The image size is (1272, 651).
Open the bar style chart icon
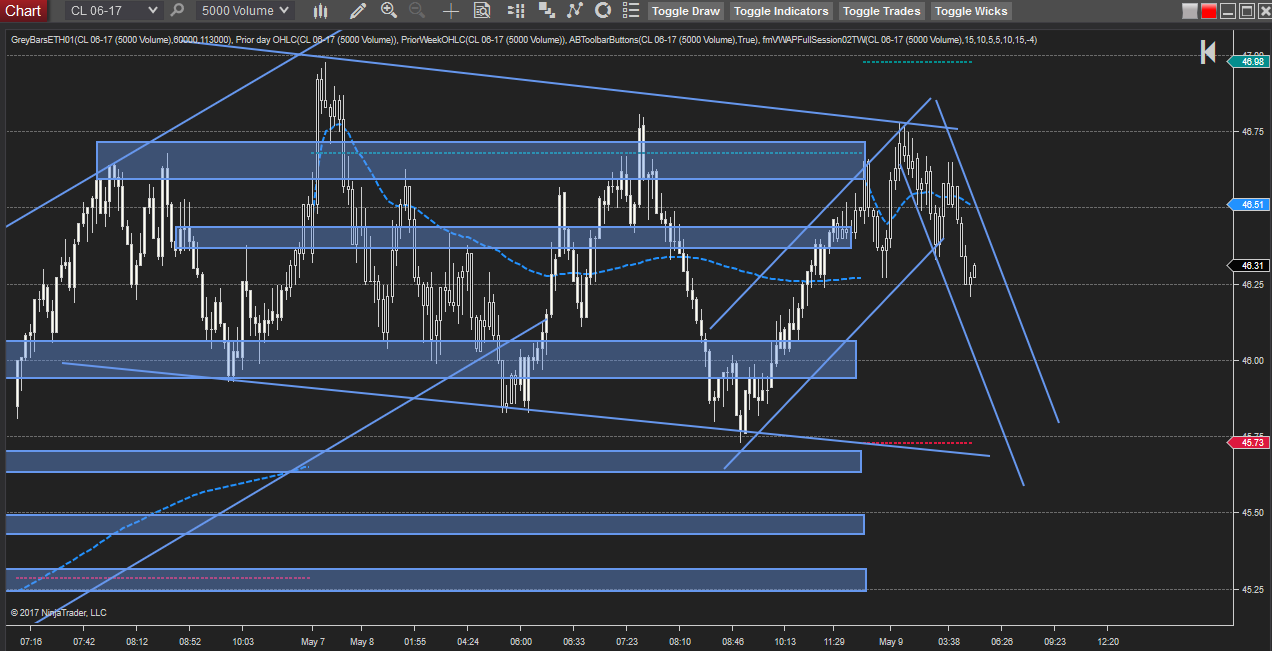pyautogui.click(x=321, y=11)
